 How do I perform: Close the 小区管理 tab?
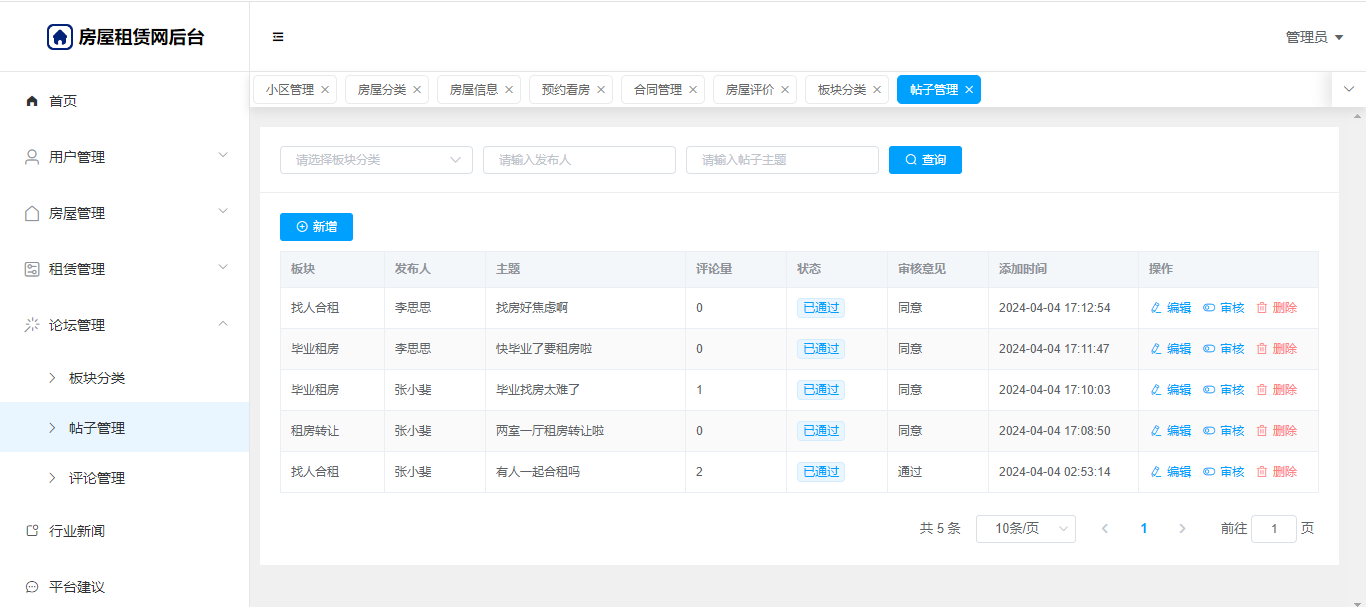click(325, 90)
